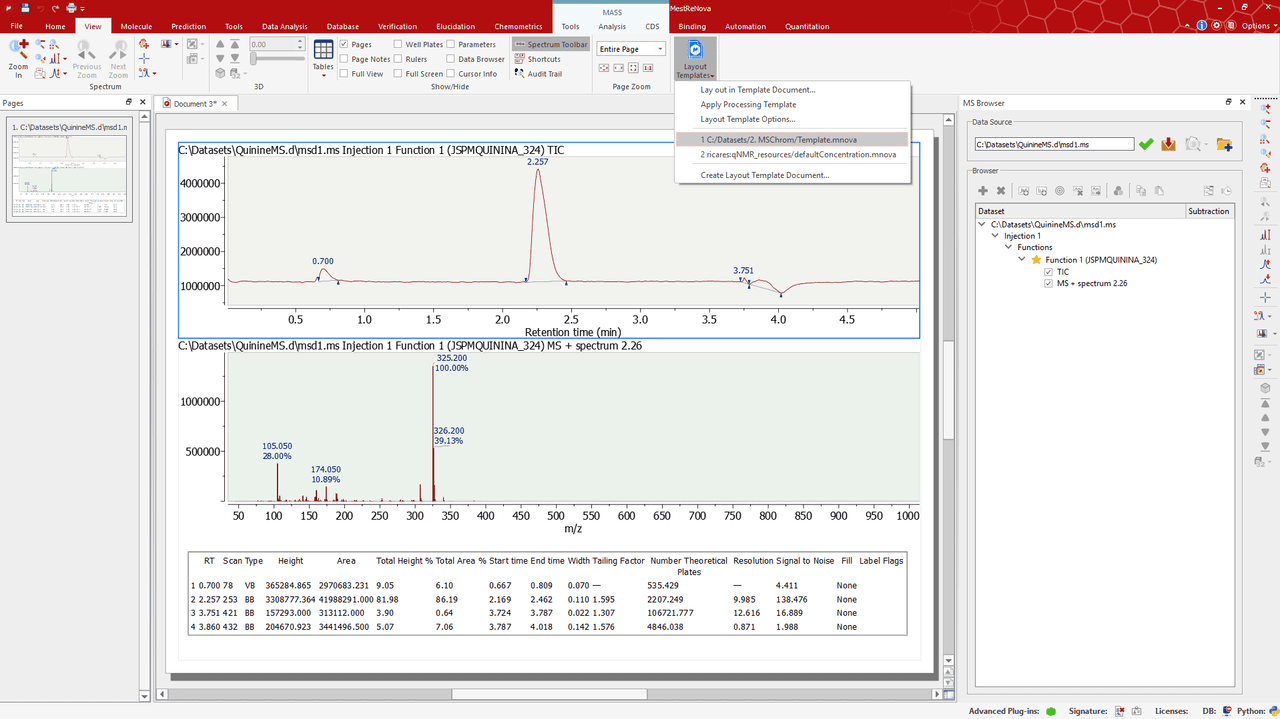The height and width of the screenshot is (719, 1280).
Task: Uncheck MS + spectrum 2.26 tree item
Action: pos(1048,284)
